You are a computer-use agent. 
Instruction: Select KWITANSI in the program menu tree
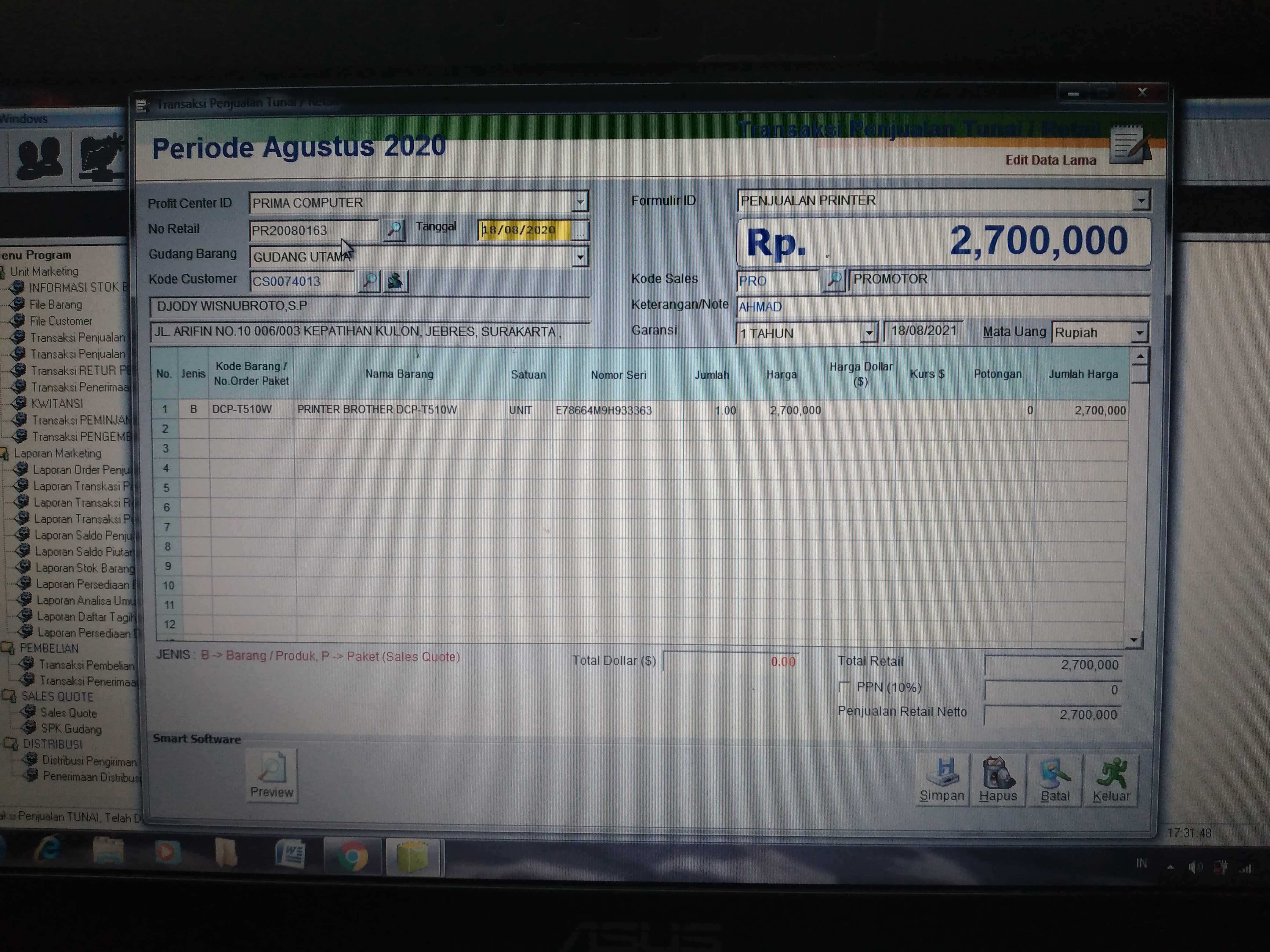point(56,403)
